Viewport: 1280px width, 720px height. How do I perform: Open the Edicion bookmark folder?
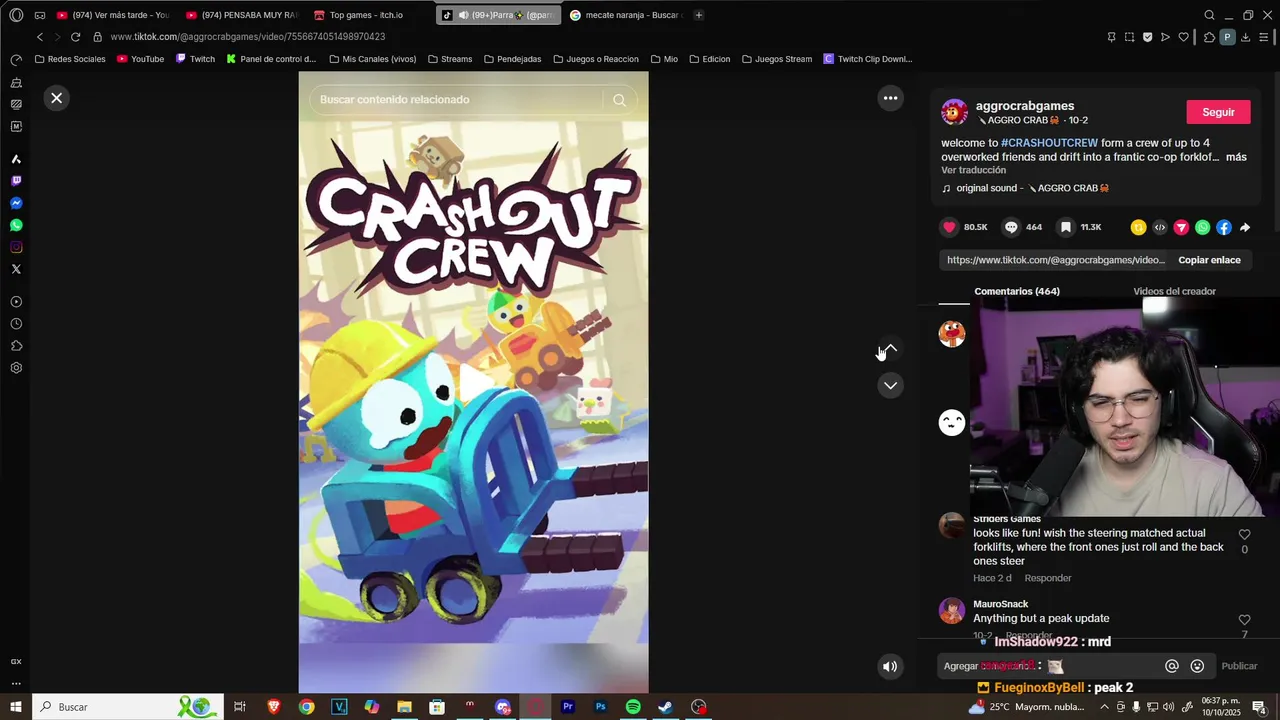[710, 59]
